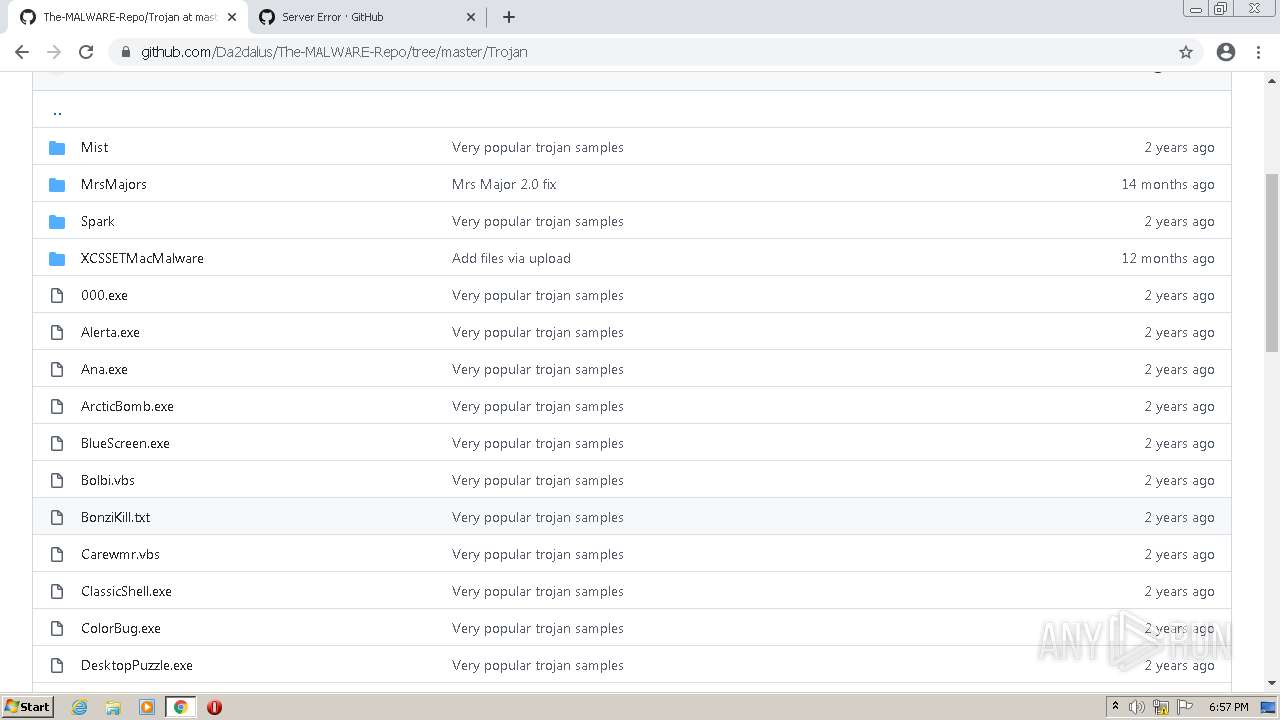The height and width of the screenshot is (720, 1280).
Task: Open the Spark folder link
Action: 98,221
